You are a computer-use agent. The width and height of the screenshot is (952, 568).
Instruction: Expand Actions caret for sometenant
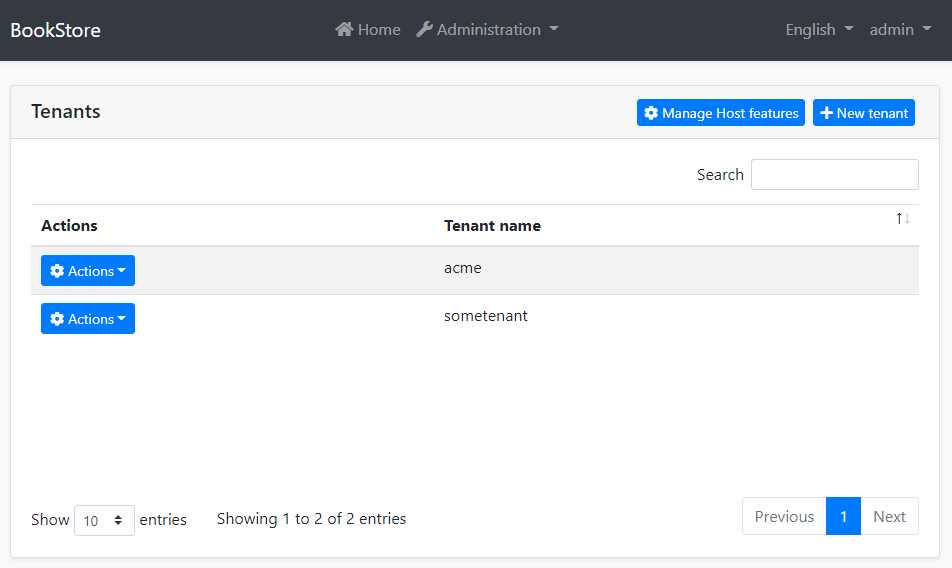click(x=122, y=319)
